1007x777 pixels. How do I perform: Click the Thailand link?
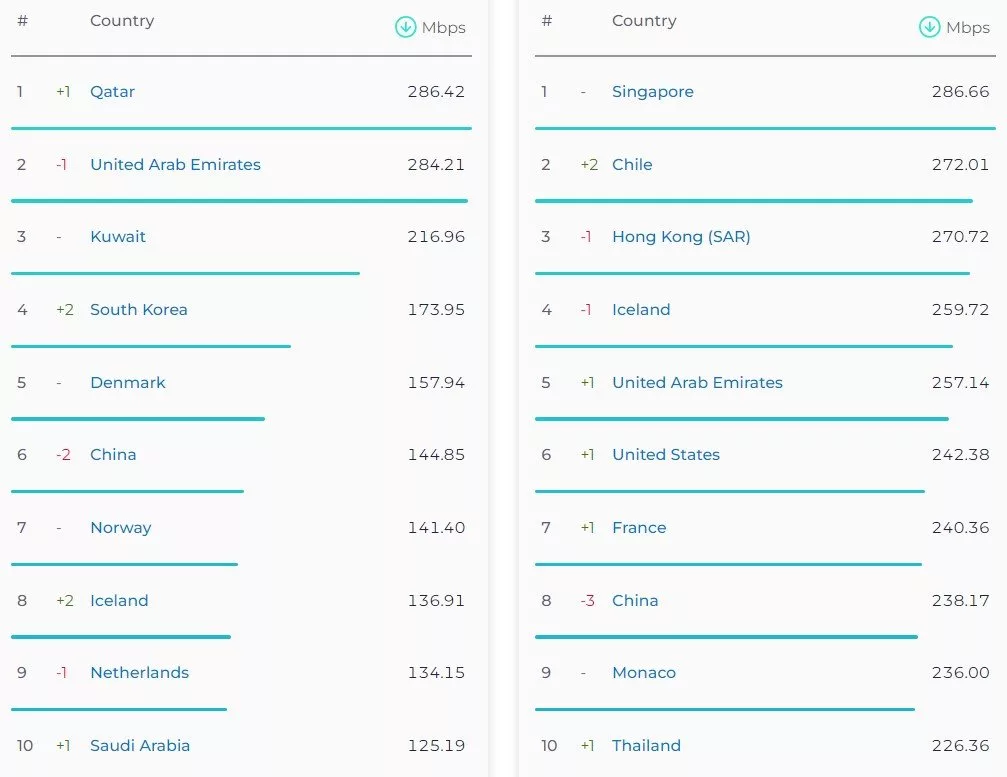click(x=646, y=746)
